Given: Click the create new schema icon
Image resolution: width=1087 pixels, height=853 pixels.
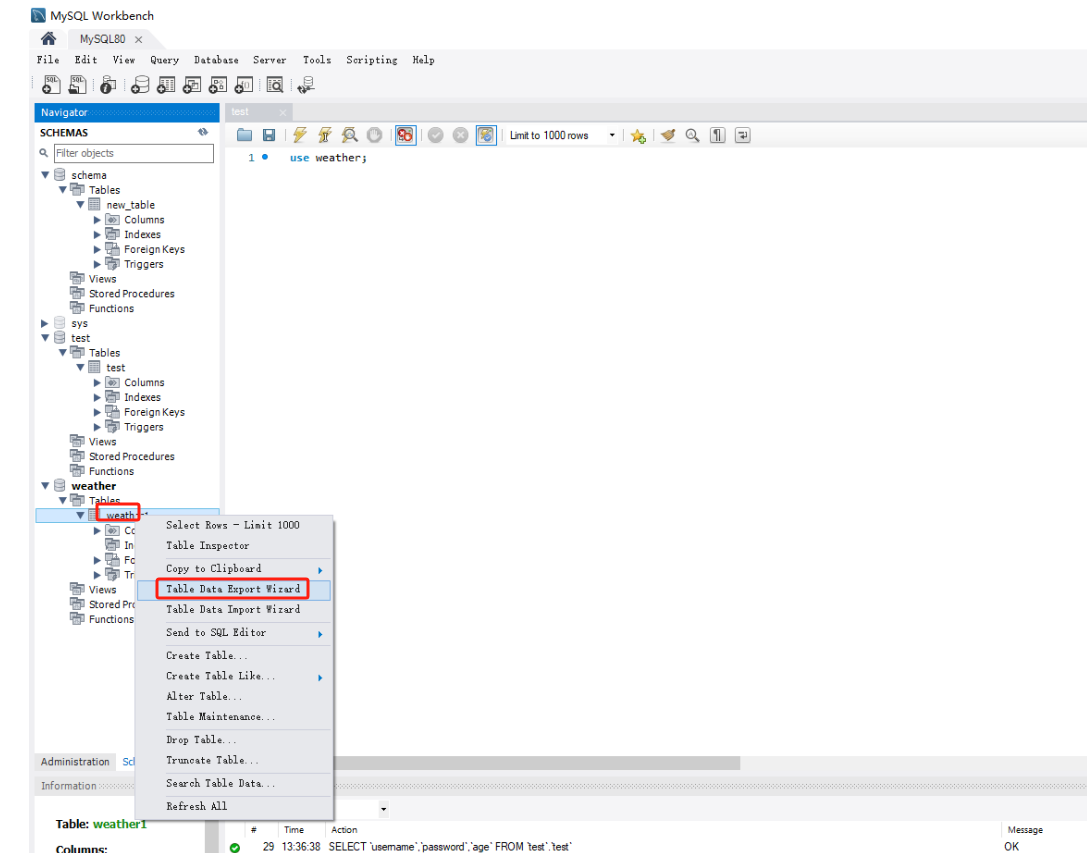Looking at the screenshot, I should point(140,85).
